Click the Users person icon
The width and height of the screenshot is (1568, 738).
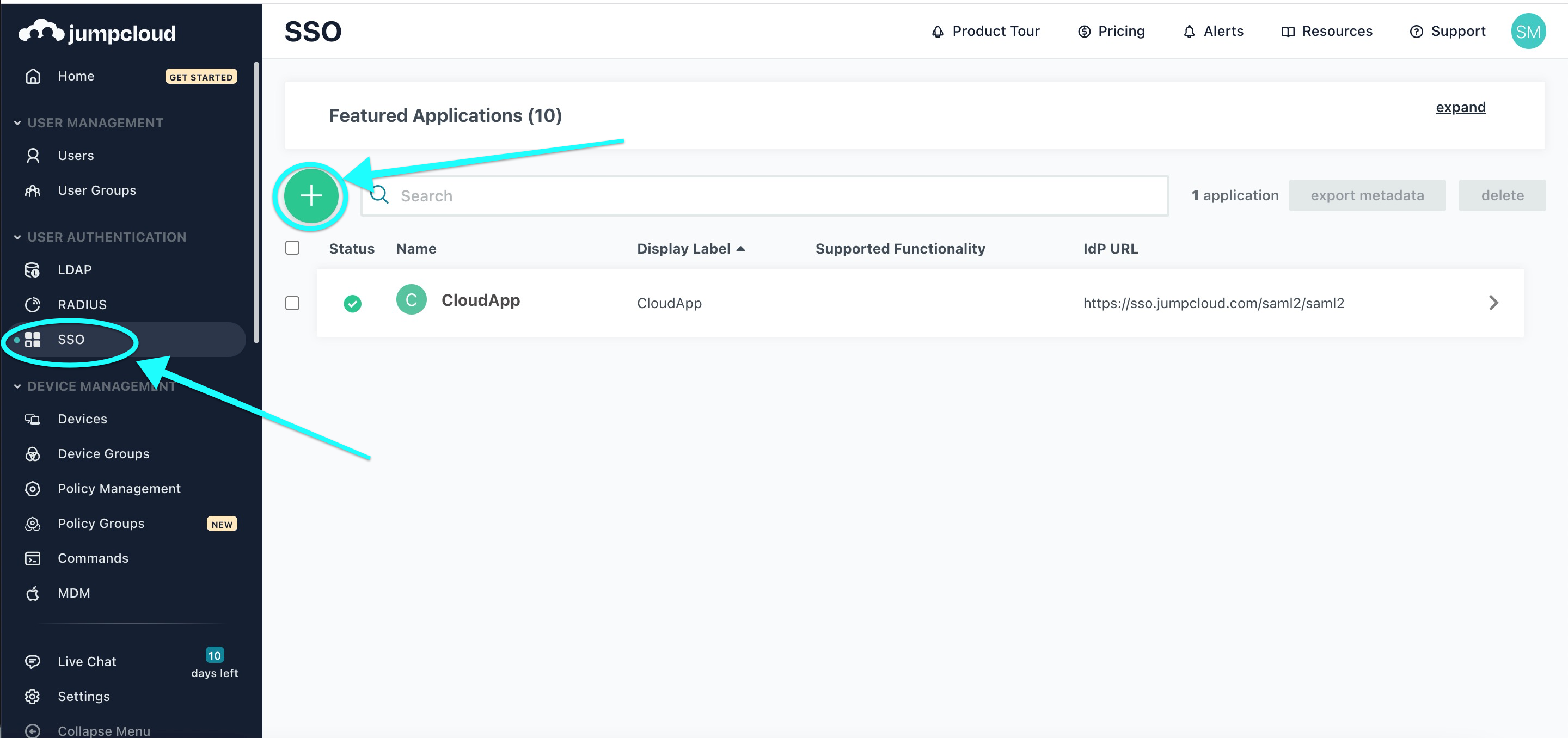33,156
